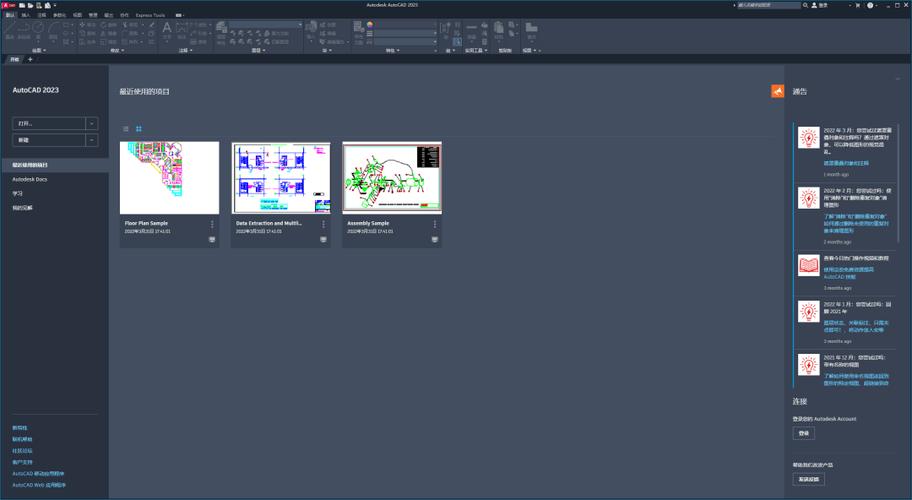Viewport: 912px width, 500px height.
Task: Open more options for Assembly Sample
Action: pyautogui.click(x=435, y=225)
